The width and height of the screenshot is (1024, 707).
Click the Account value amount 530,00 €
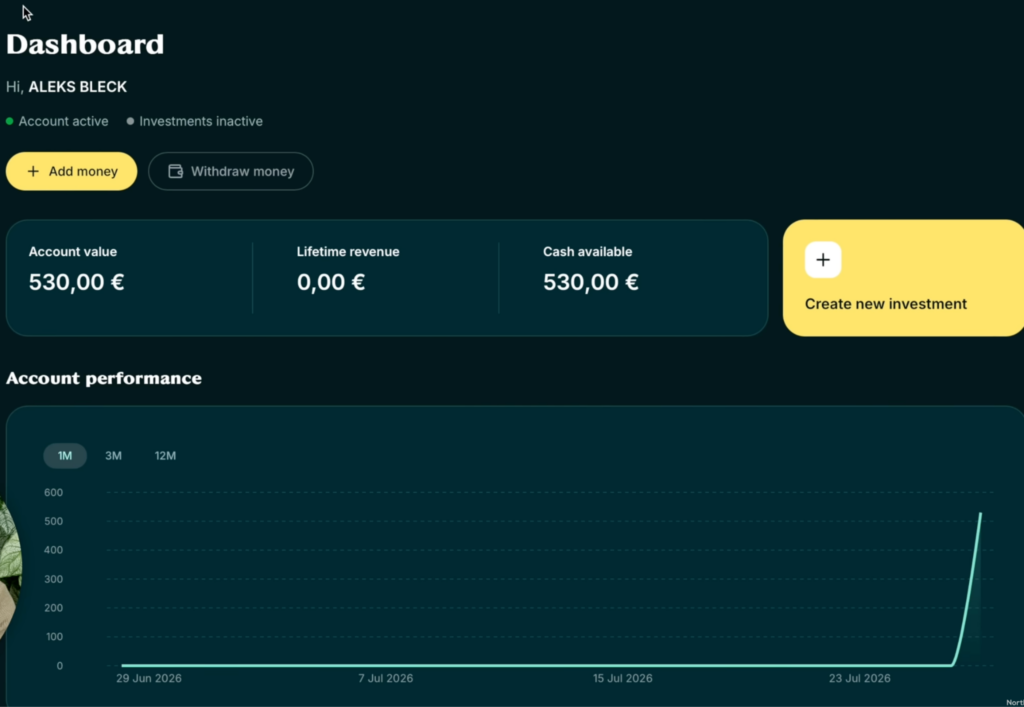(76, 282)
